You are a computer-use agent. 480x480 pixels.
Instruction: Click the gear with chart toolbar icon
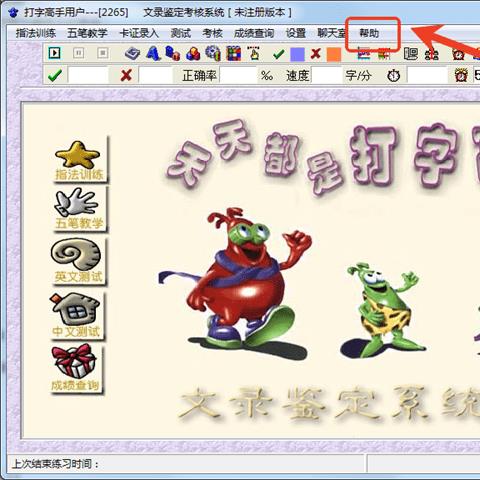pos(213,53)
